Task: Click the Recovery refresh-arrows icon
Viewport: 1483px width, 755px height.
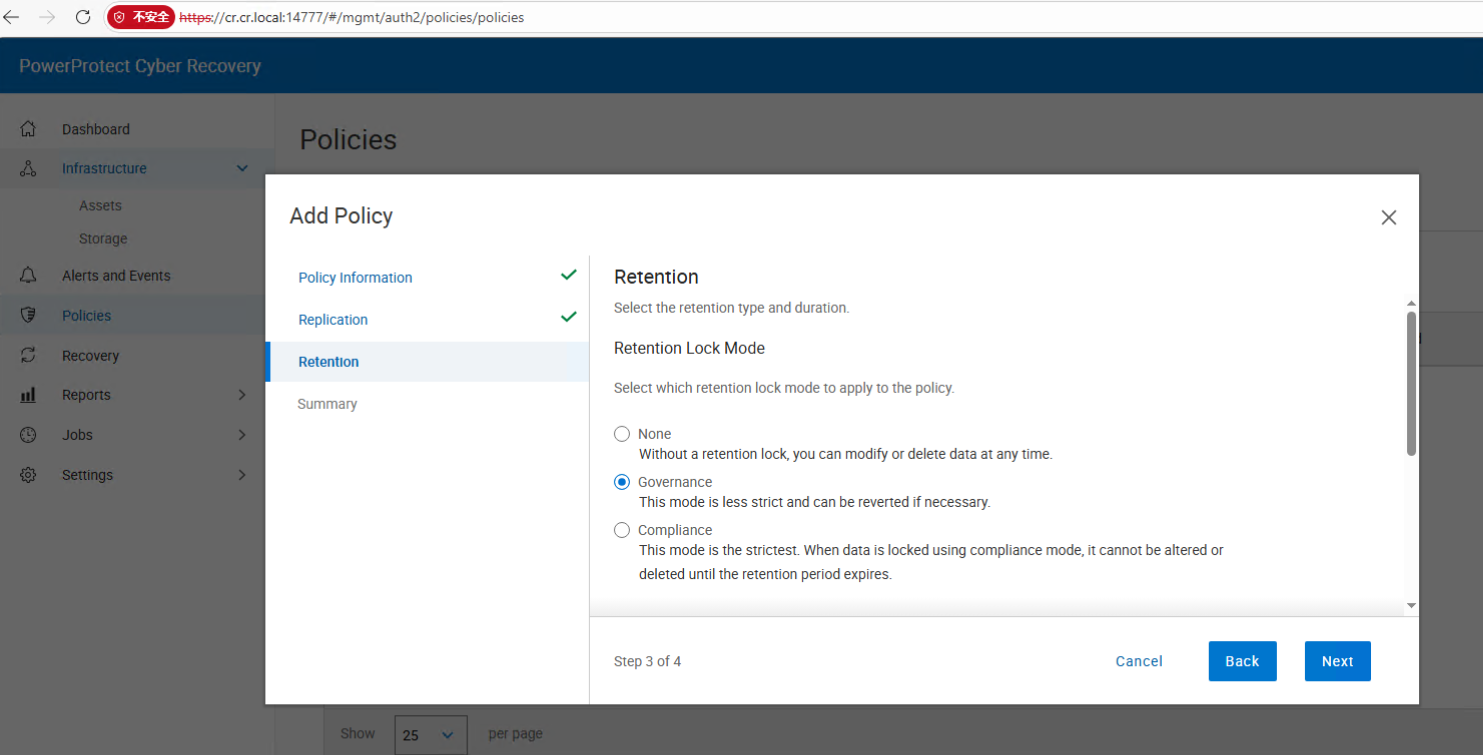Action: 28,355
